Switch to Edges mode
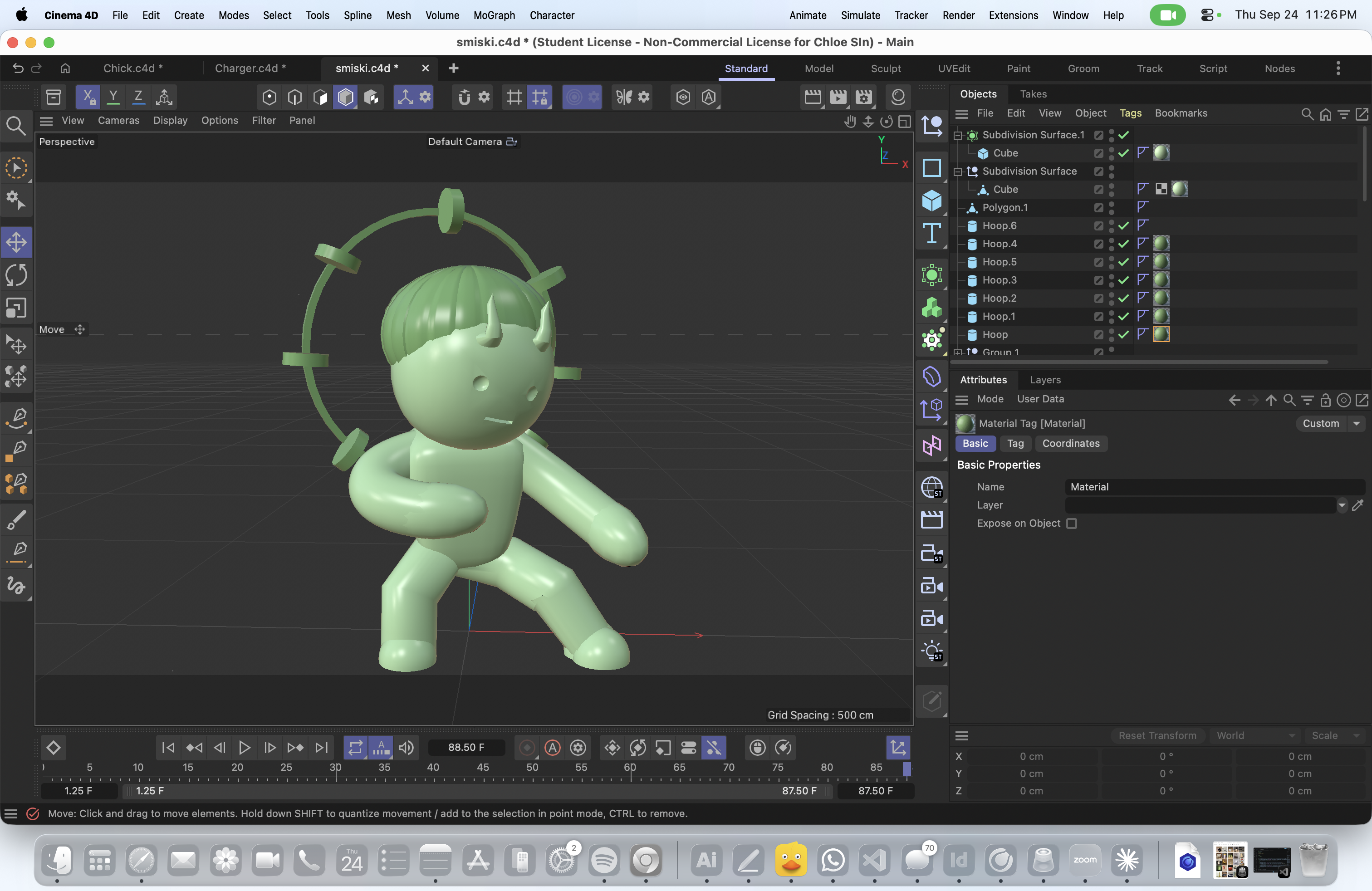Image resolution: width=1372 pixels, height=891 pixels. pyautogui.click(x=294, y=97)
